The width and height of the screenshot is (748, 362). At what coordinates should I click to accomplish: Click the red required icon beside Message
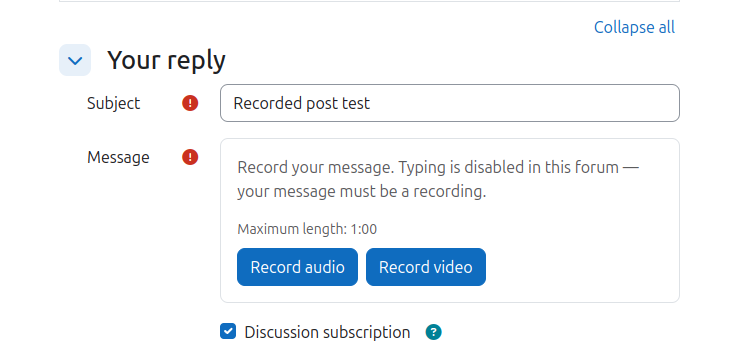190,157
